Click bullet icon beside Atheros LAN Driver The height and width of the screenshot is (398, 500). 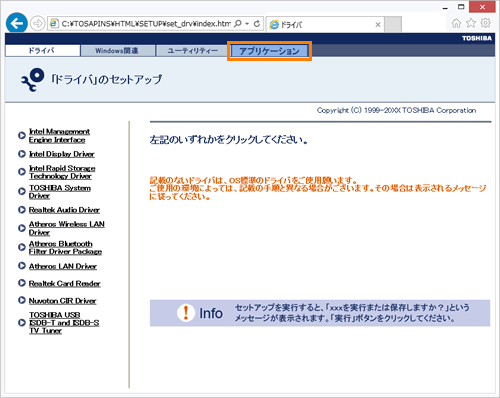coord(22,266)
